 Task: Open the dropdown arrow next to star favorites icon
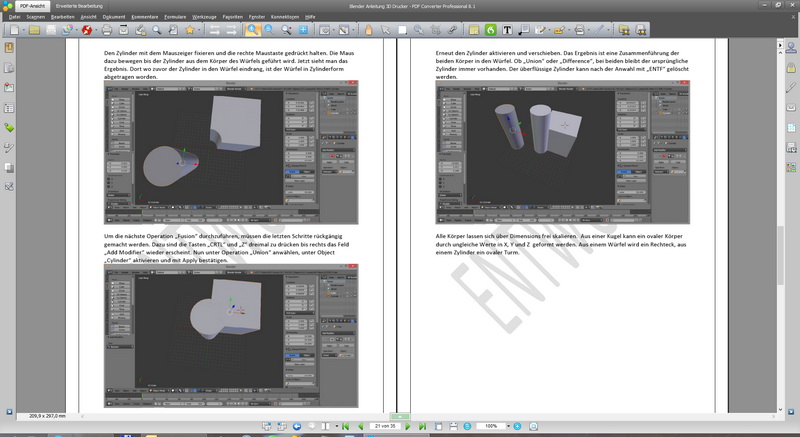point(199,31)
